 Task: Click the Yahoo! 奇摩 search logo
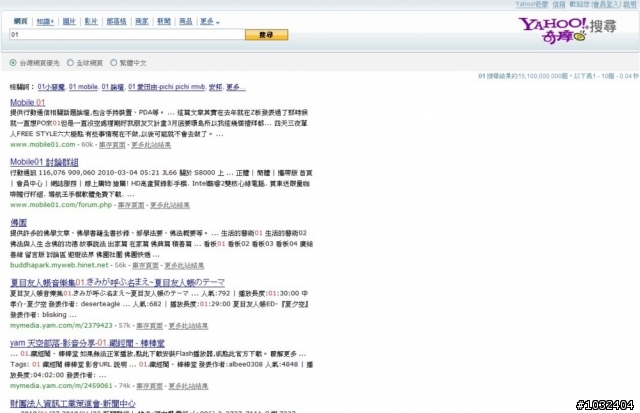(567, 30)
